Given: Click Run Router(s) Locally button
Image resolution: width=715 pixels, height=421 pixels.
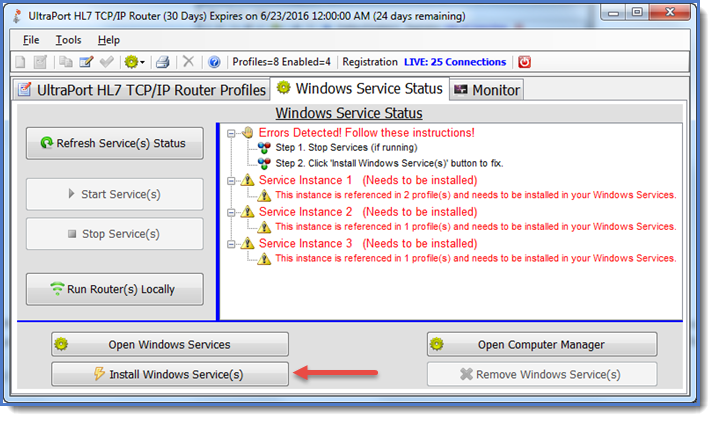Looking at the screenshot, I should point(114,290).
